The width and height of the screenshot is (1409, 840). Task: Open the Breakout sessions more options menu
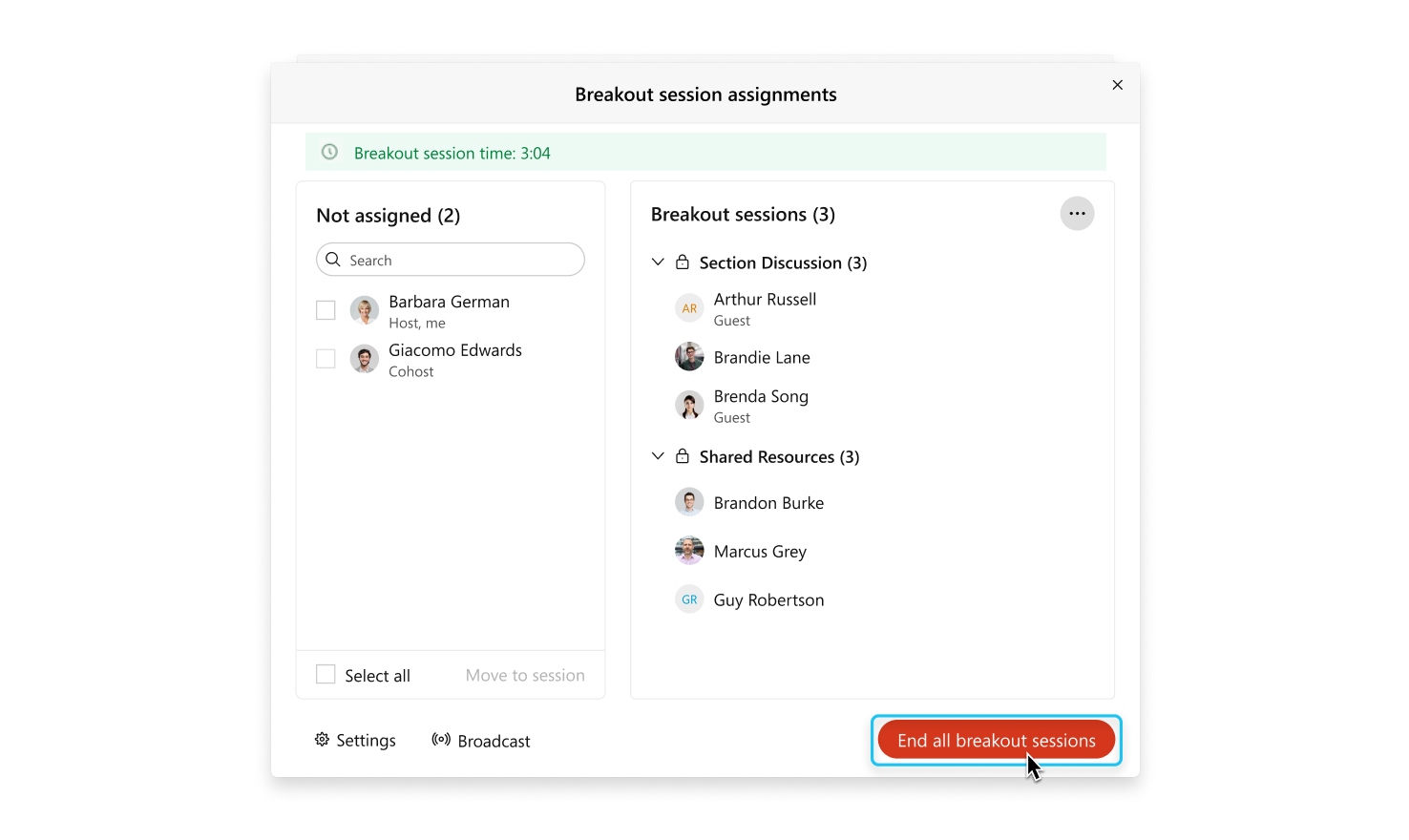pos(1077,214)
